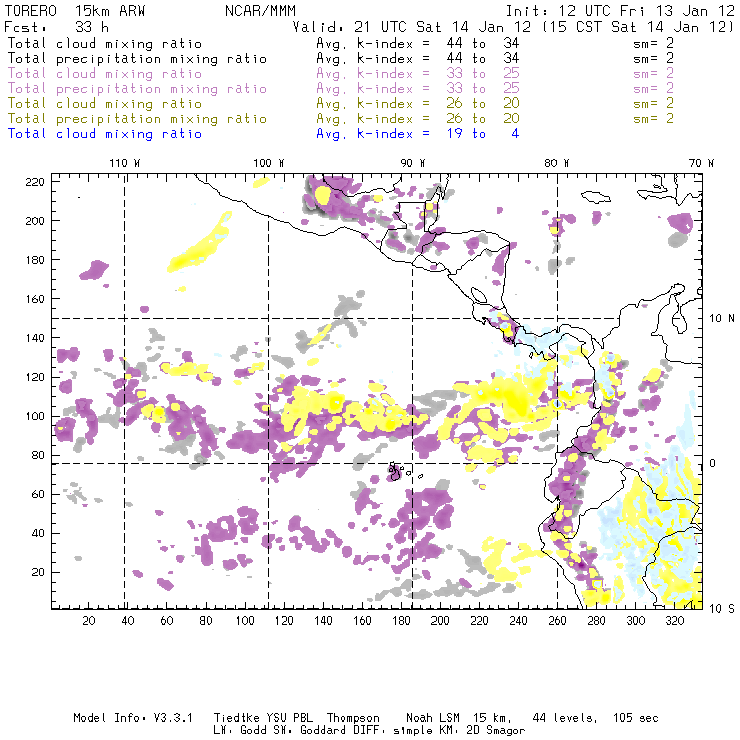Click vertical axis tick label 20
Viewport: 740px width, 740px height.
click(x=38, y=572)
